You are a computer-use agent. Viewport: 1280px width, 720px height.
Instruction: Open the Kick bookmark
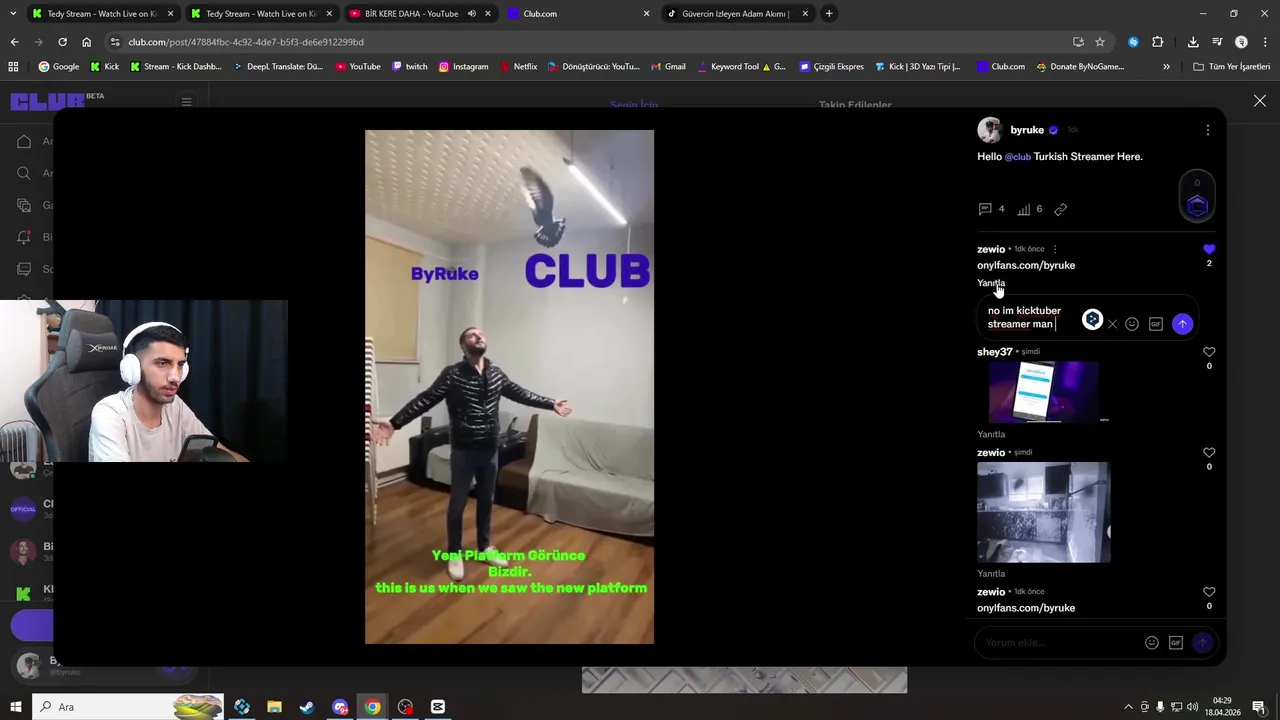[x=104, y=67]
